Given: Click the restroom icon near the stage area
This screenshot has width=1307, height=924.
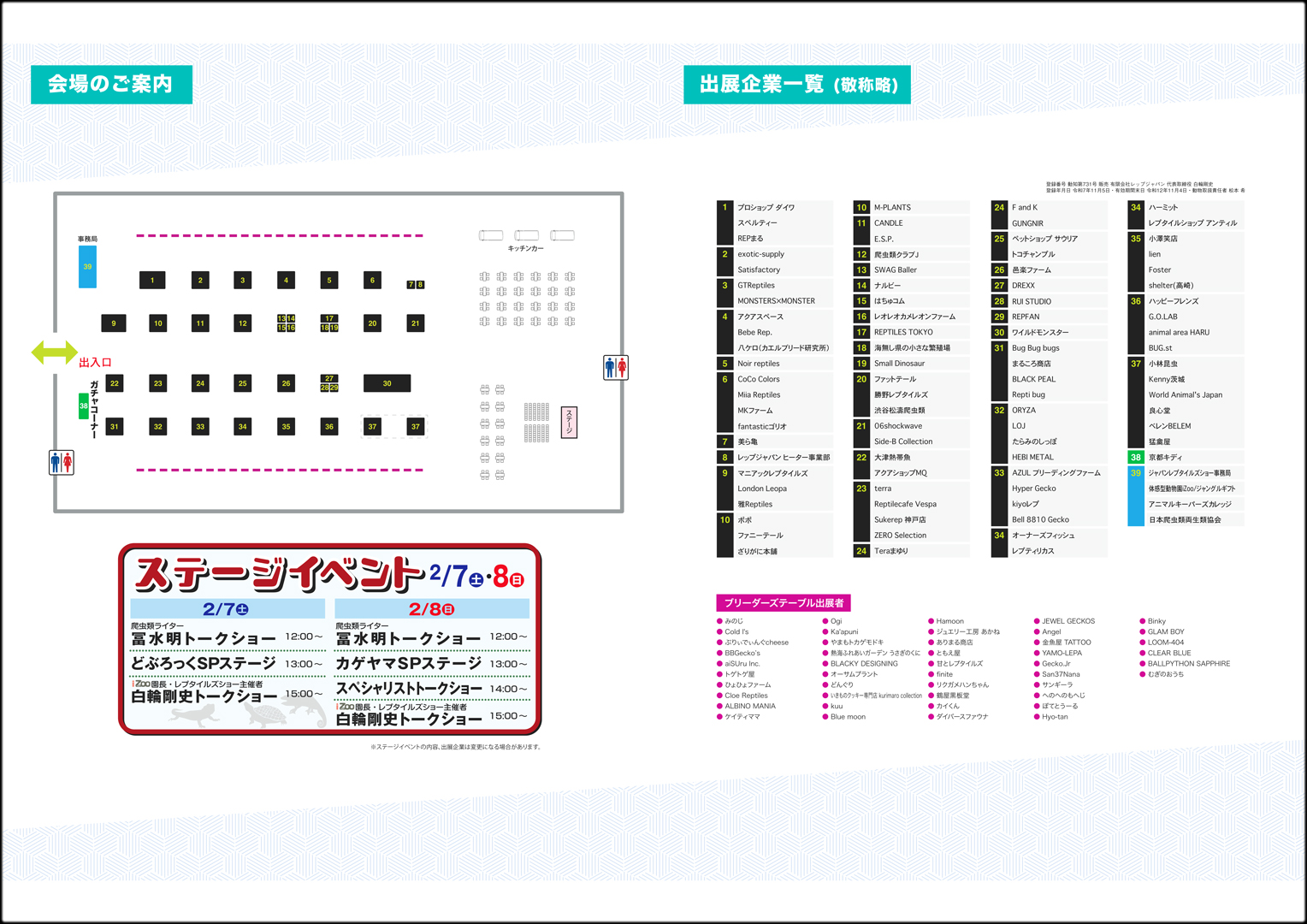Looking at the screenshot, I should click(615, 368).
